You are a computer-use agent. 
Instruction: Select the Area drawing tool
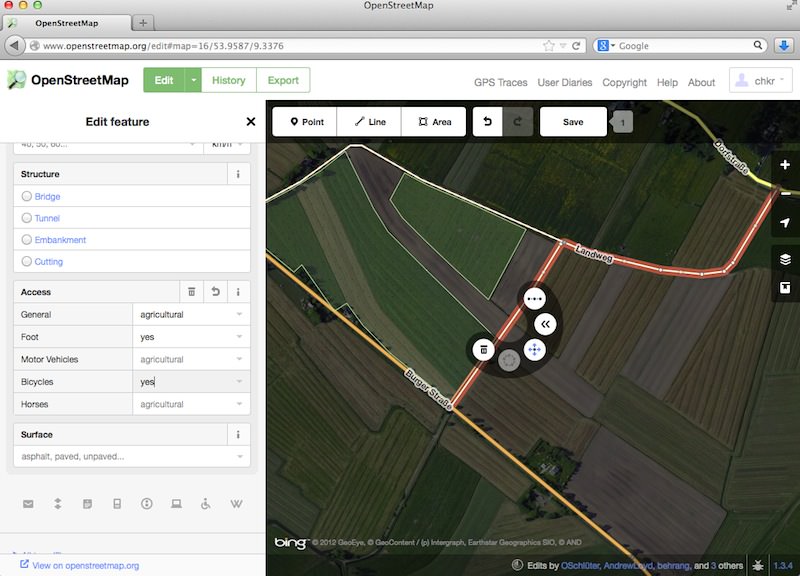pos(434,121)
